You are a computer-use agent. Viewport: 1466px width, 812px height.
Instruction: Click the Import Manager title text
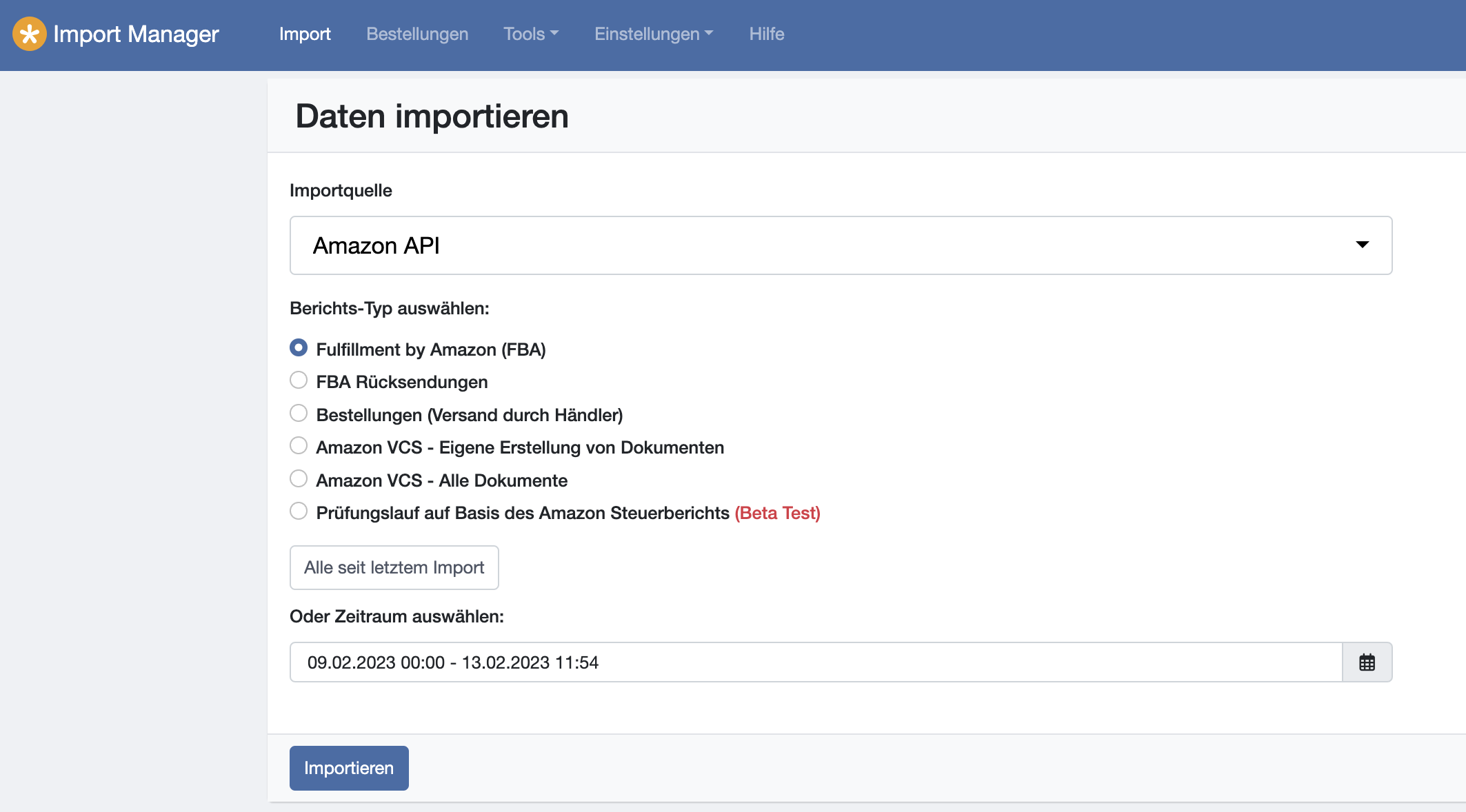pos(136,34)
